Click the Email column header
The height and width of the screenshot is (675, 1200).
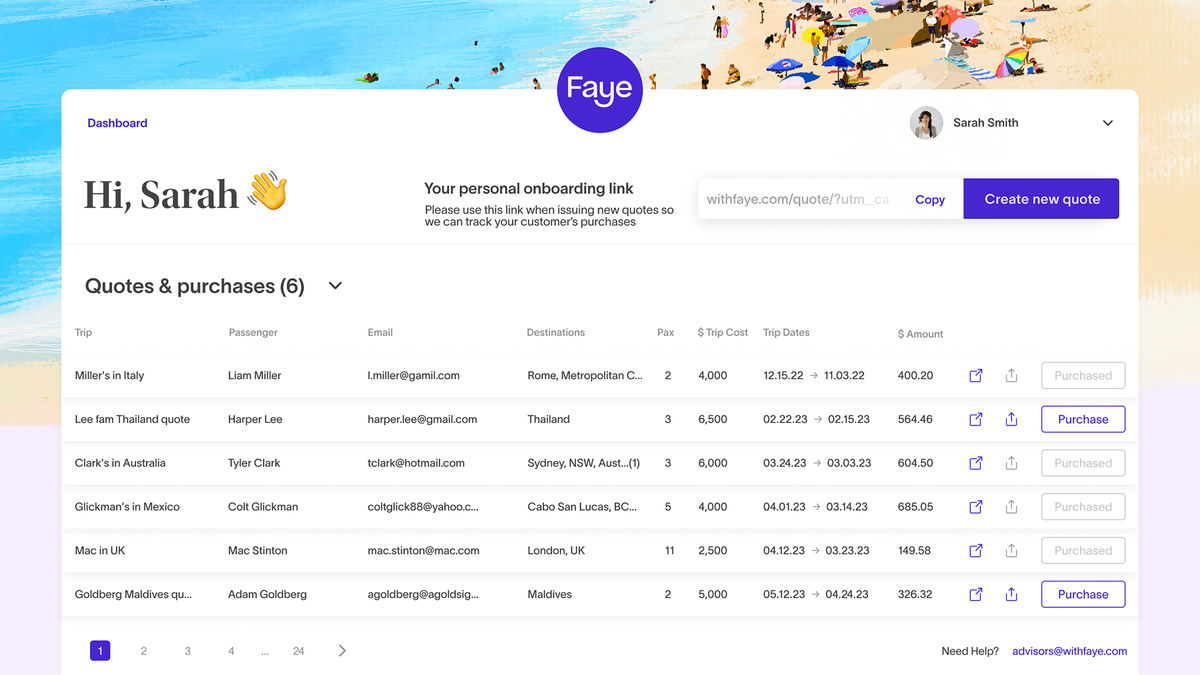(380, 332)
